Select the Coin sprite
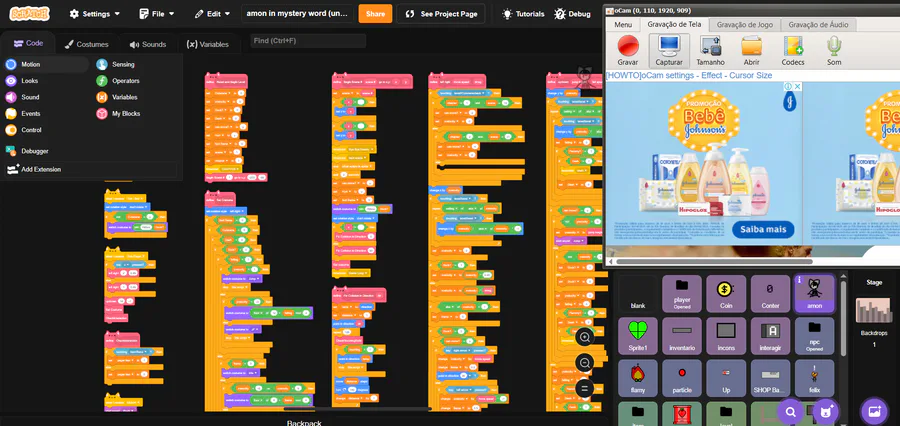The width and height of the screenshot is (900, 426). click(726, 293)
